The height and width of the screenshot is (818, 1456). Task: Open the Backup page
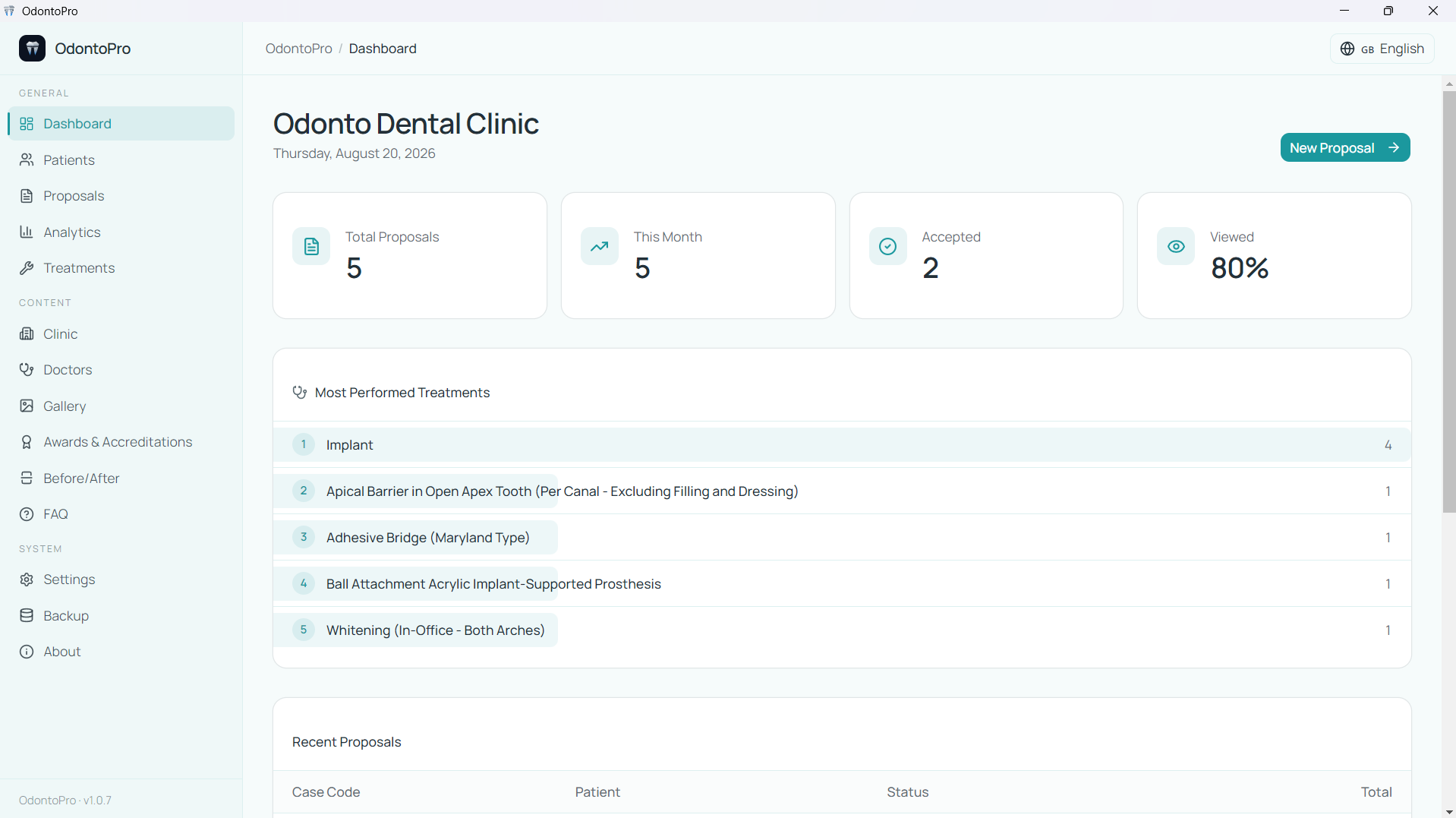pos(121,615)
